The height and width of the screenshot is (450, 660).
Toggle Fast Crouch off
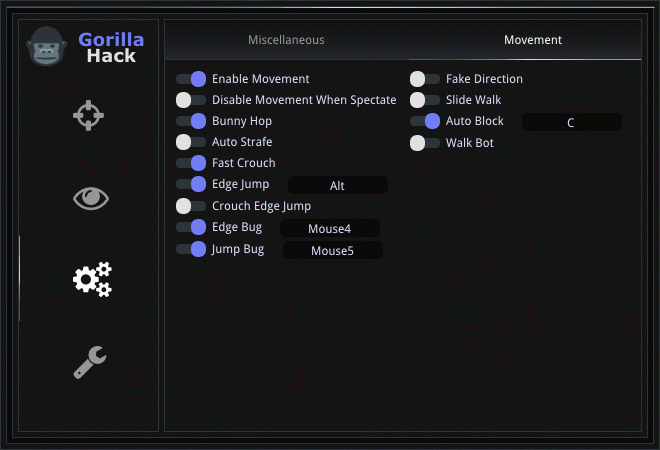[191, 163]
